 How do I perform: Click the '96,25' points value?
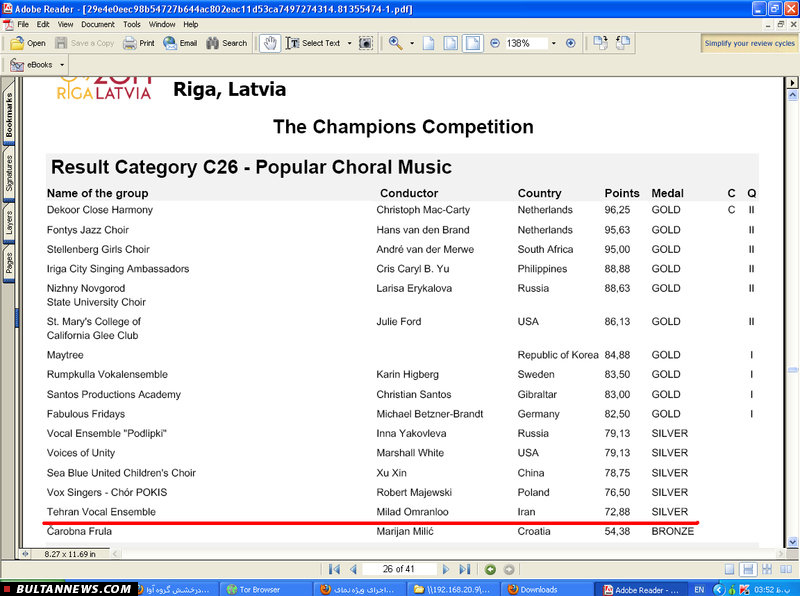point(617,210)
